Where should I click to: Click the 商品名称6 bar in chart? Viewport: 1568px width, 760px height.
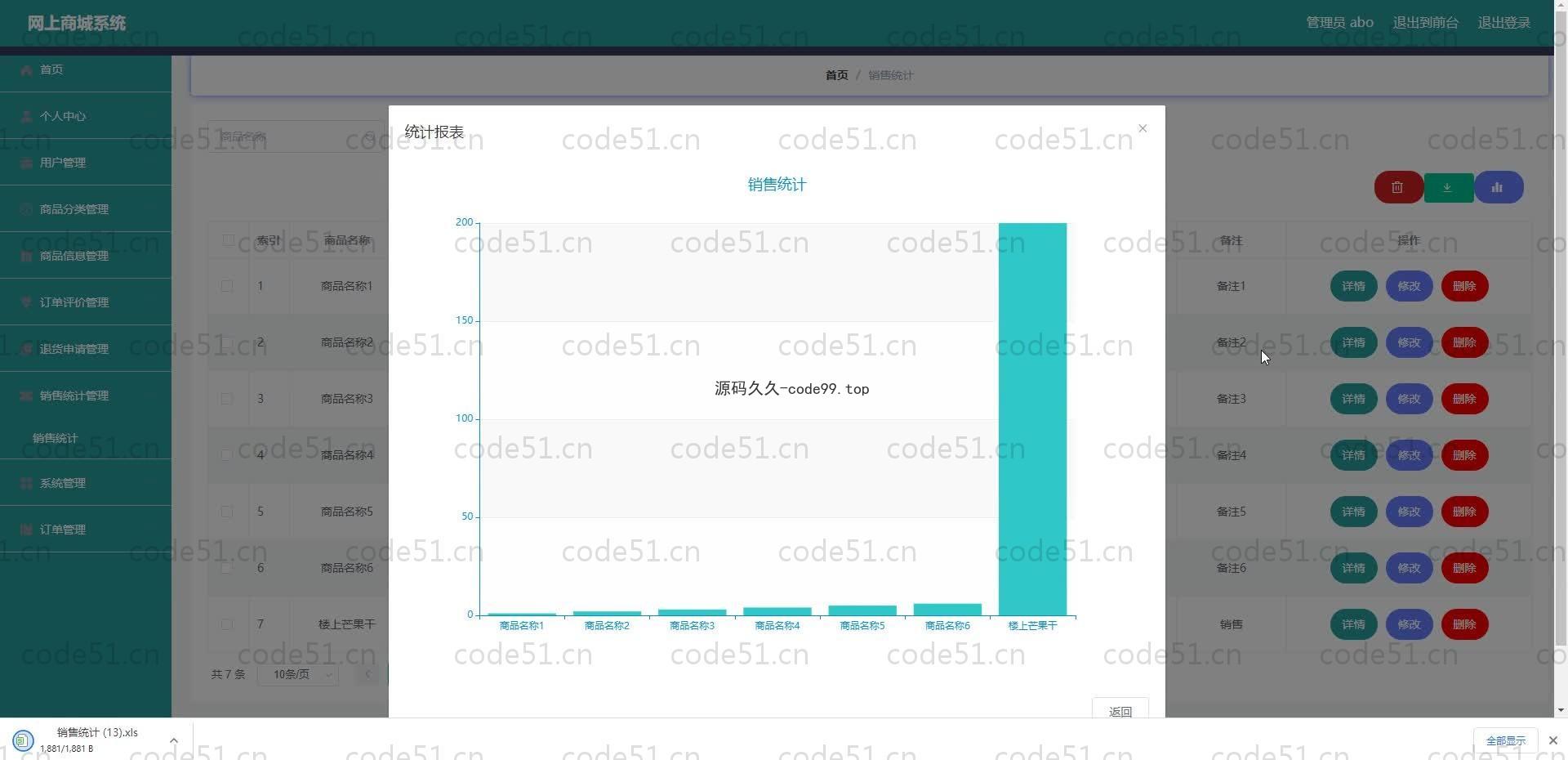[x=947, y=610]
